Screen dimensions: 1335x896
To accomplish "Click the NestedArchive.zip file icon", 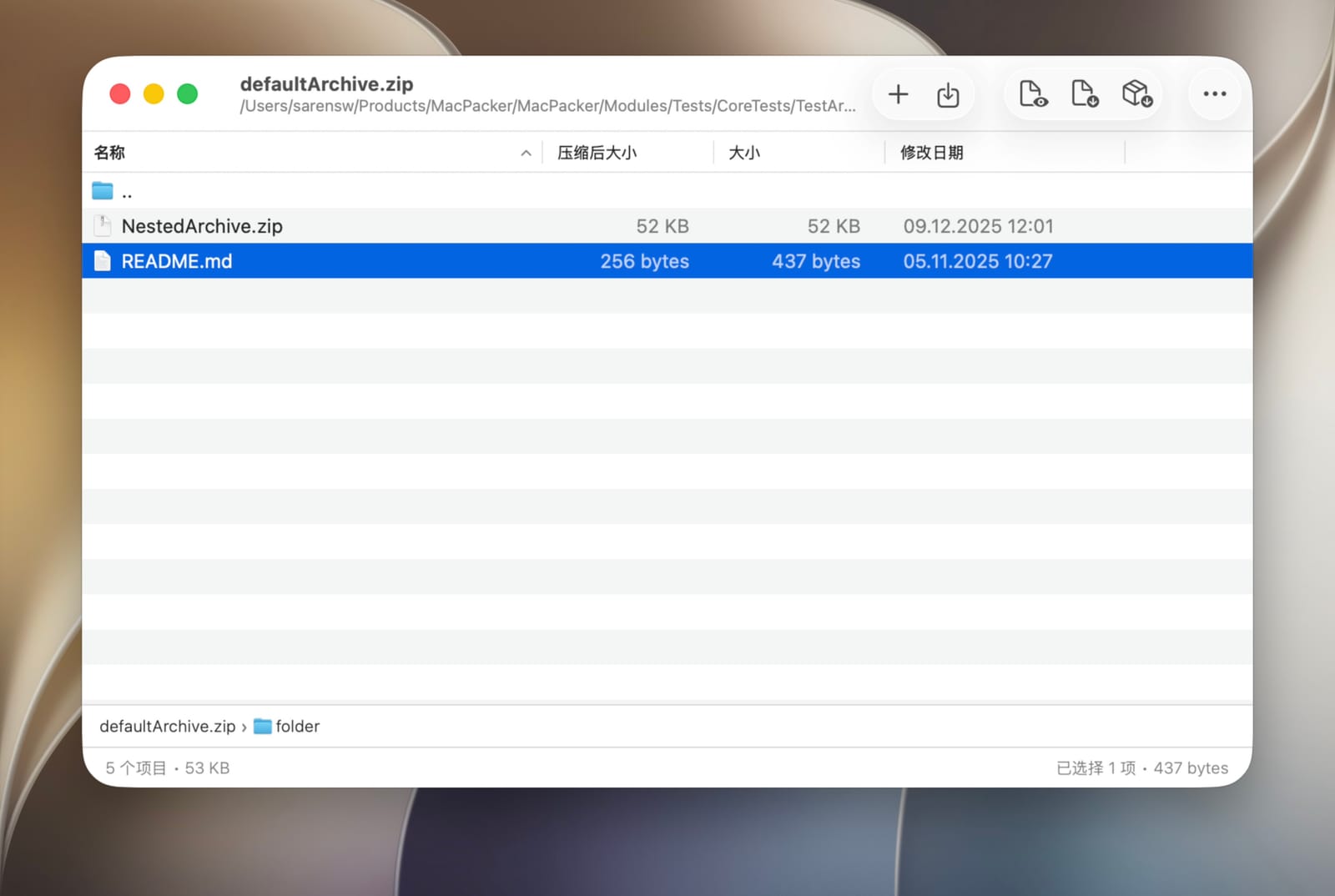I will 103,226.
